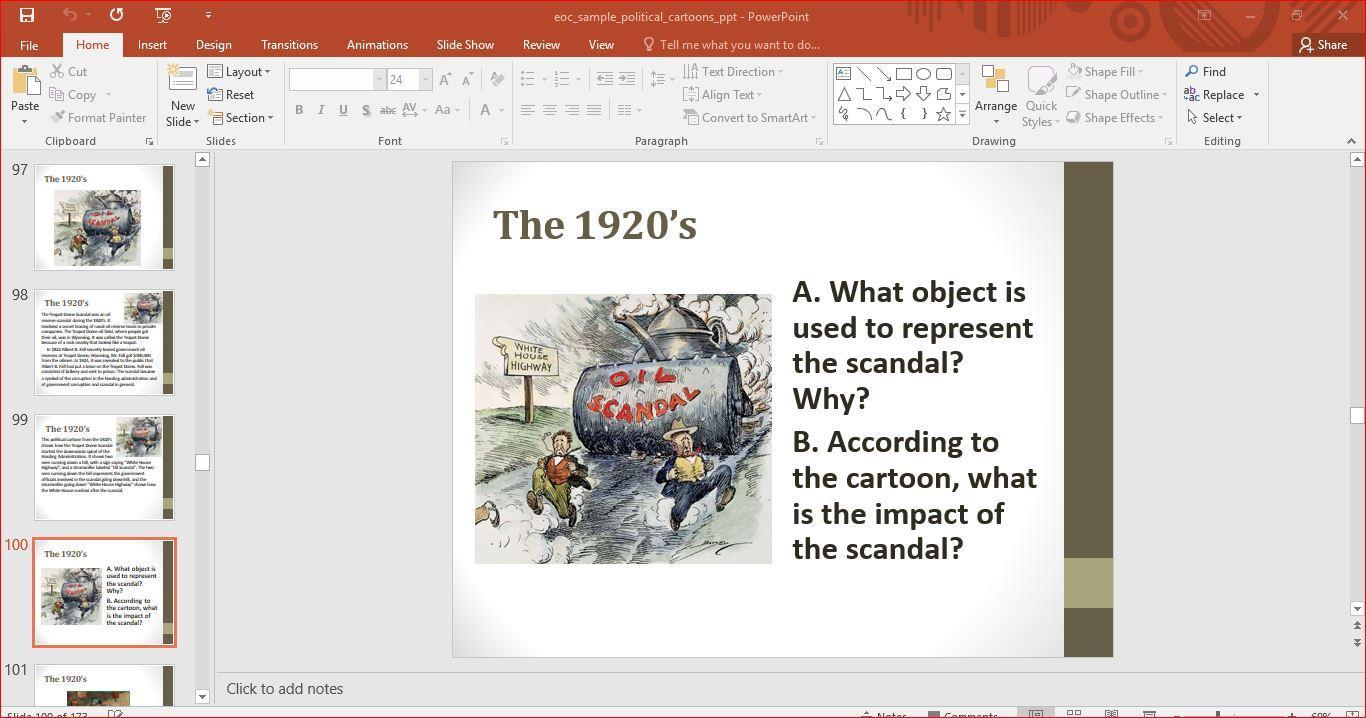Image resolution: width=1366 pixels, height=718 pixels.
Task: Click the Share button
Action: [x=1323, y=45]
